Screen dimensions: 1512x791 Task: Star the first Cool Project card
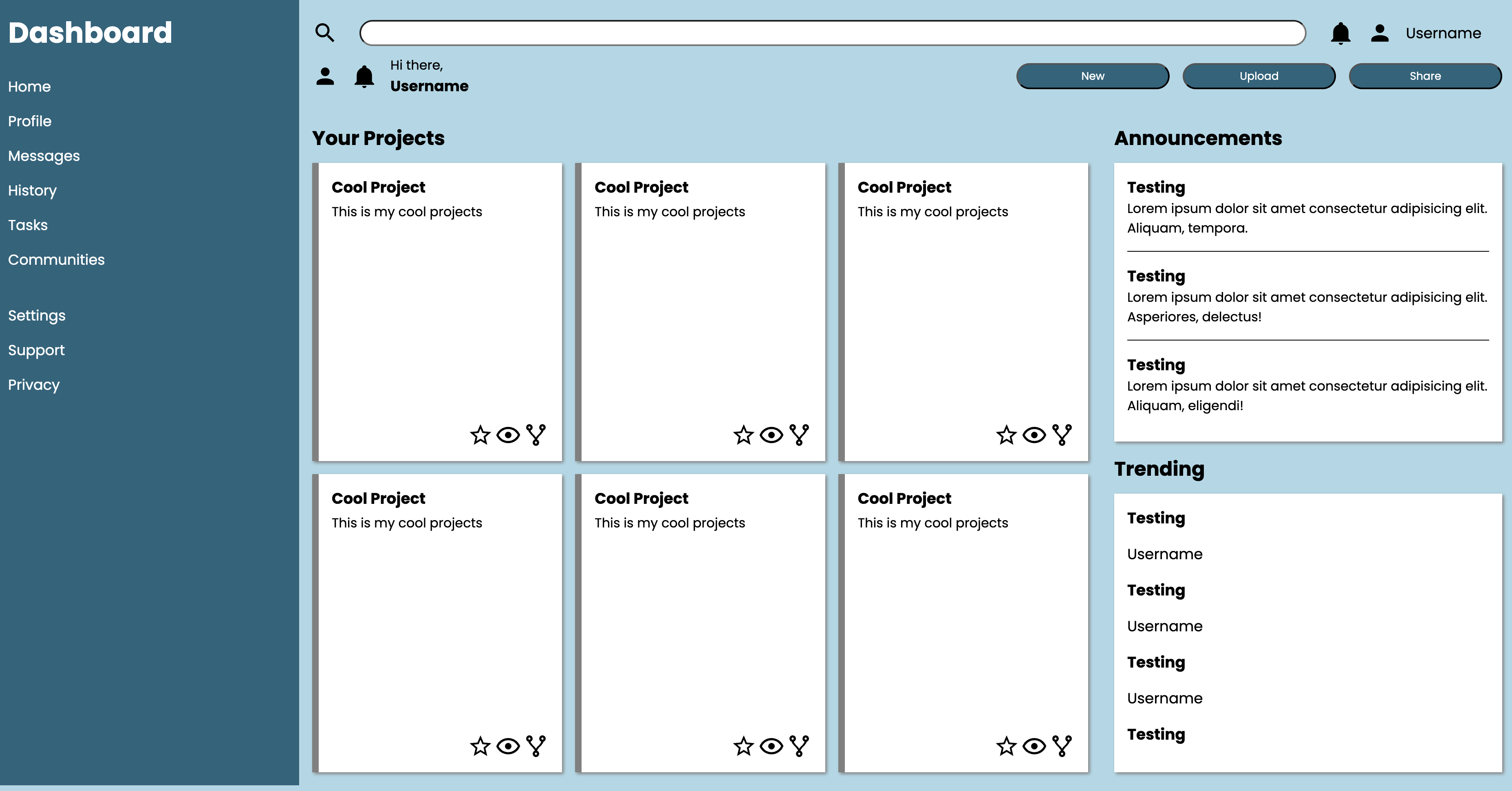(x=480, y=434)
